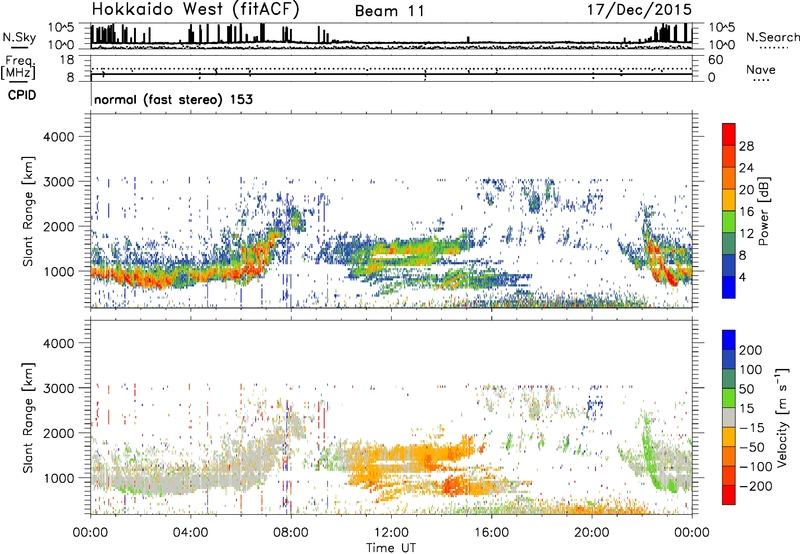Image resolution: width=800 pixels, height=554 pixels.
Task: Click 'Slant Range [km]' on the velocity panel
Action: [28, 418]
